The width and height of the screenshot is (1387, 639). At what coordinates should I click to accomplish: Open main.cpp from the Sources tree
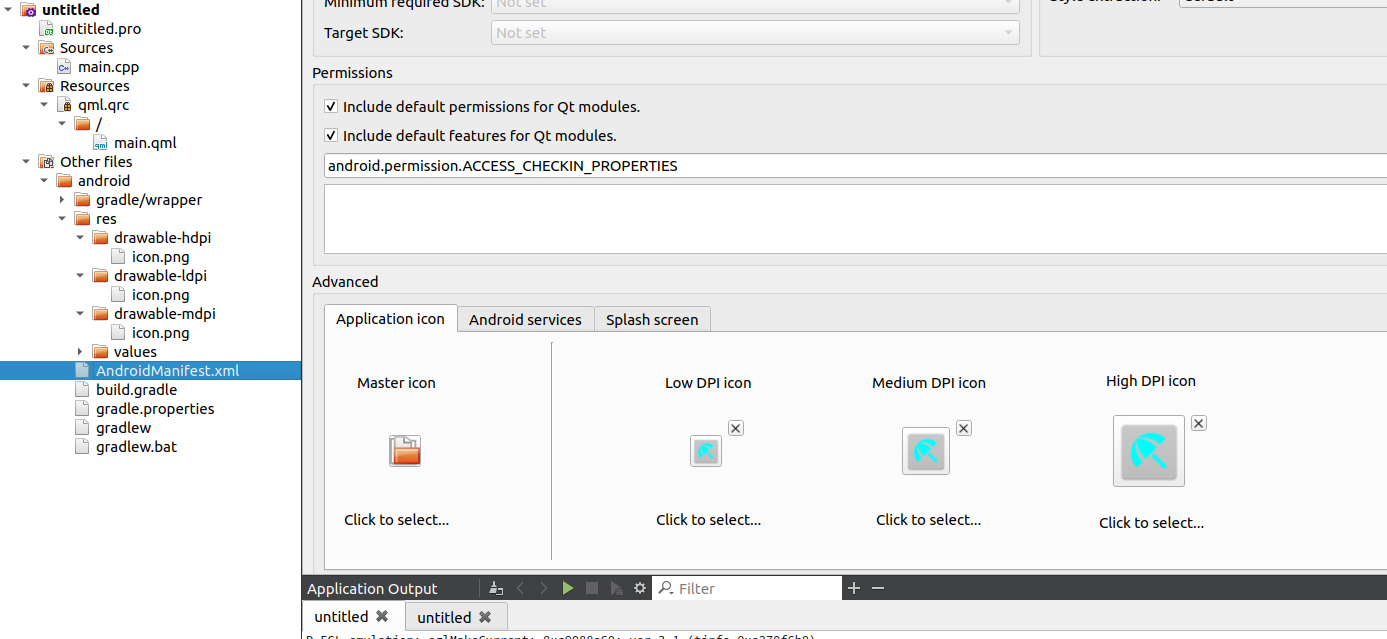point(108,67)
